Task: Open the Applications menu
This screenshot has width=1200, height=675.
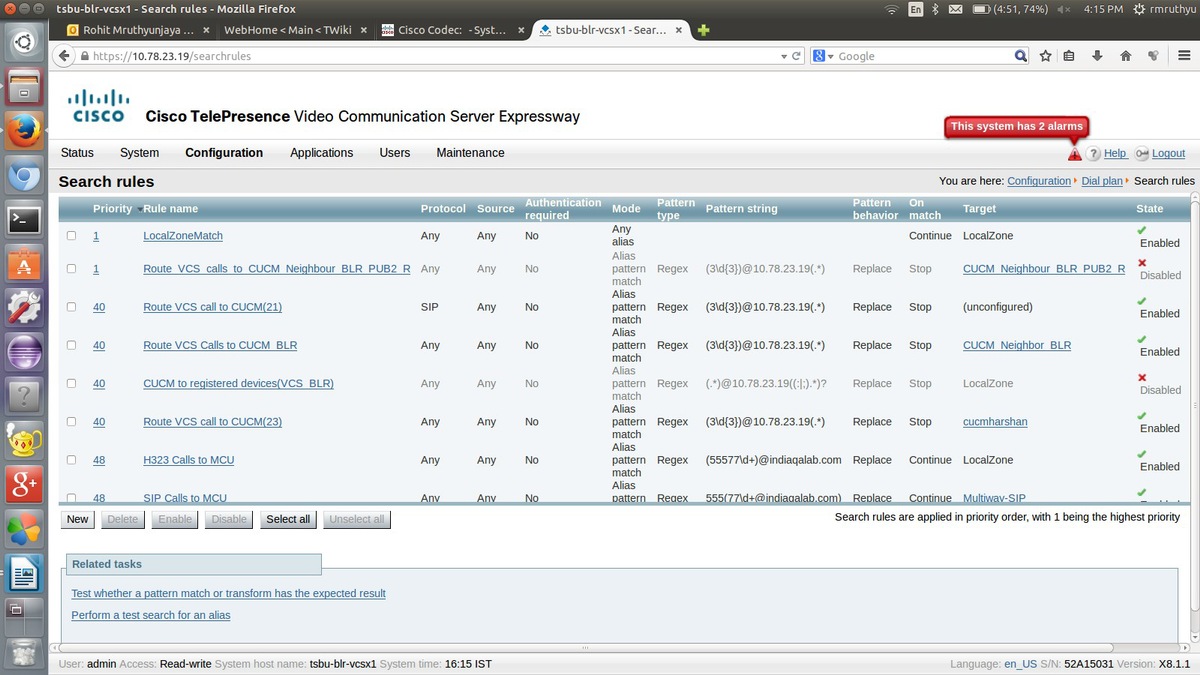Action: pyautogui.click(x=321, y=153)
